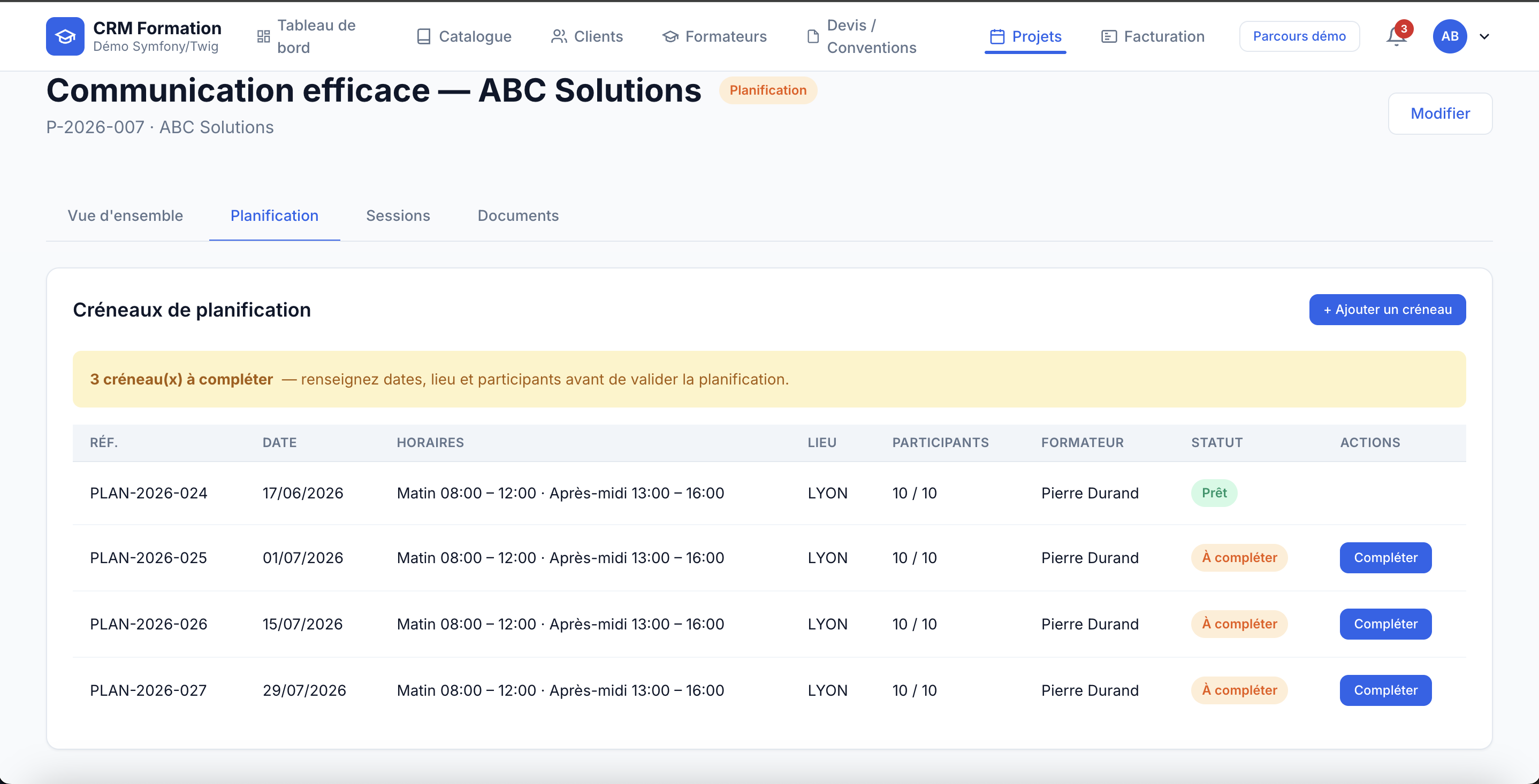Click the Devis / Conventions document icon
This screenshot has height=784, width=1539.
click(x=812, y=36)
